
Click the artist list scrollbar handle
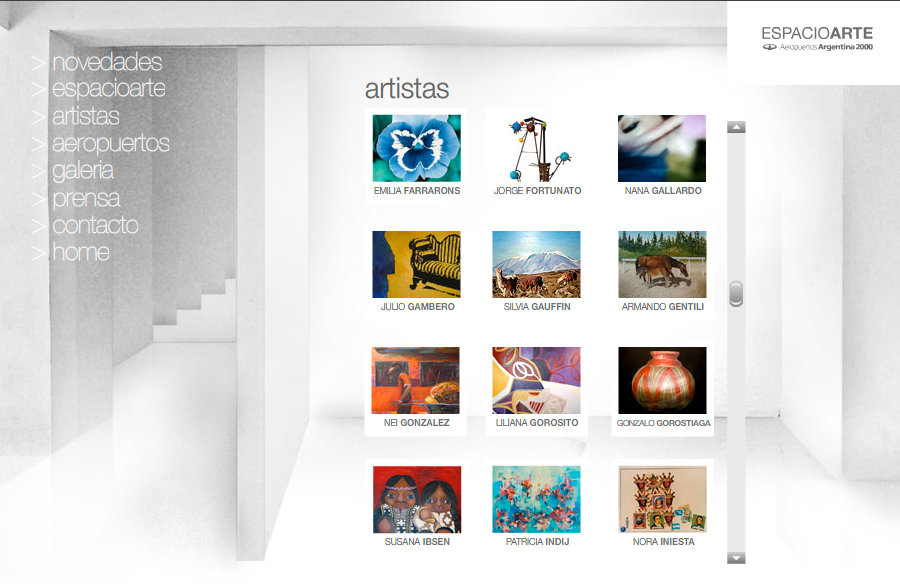click(x=736, y=294)
